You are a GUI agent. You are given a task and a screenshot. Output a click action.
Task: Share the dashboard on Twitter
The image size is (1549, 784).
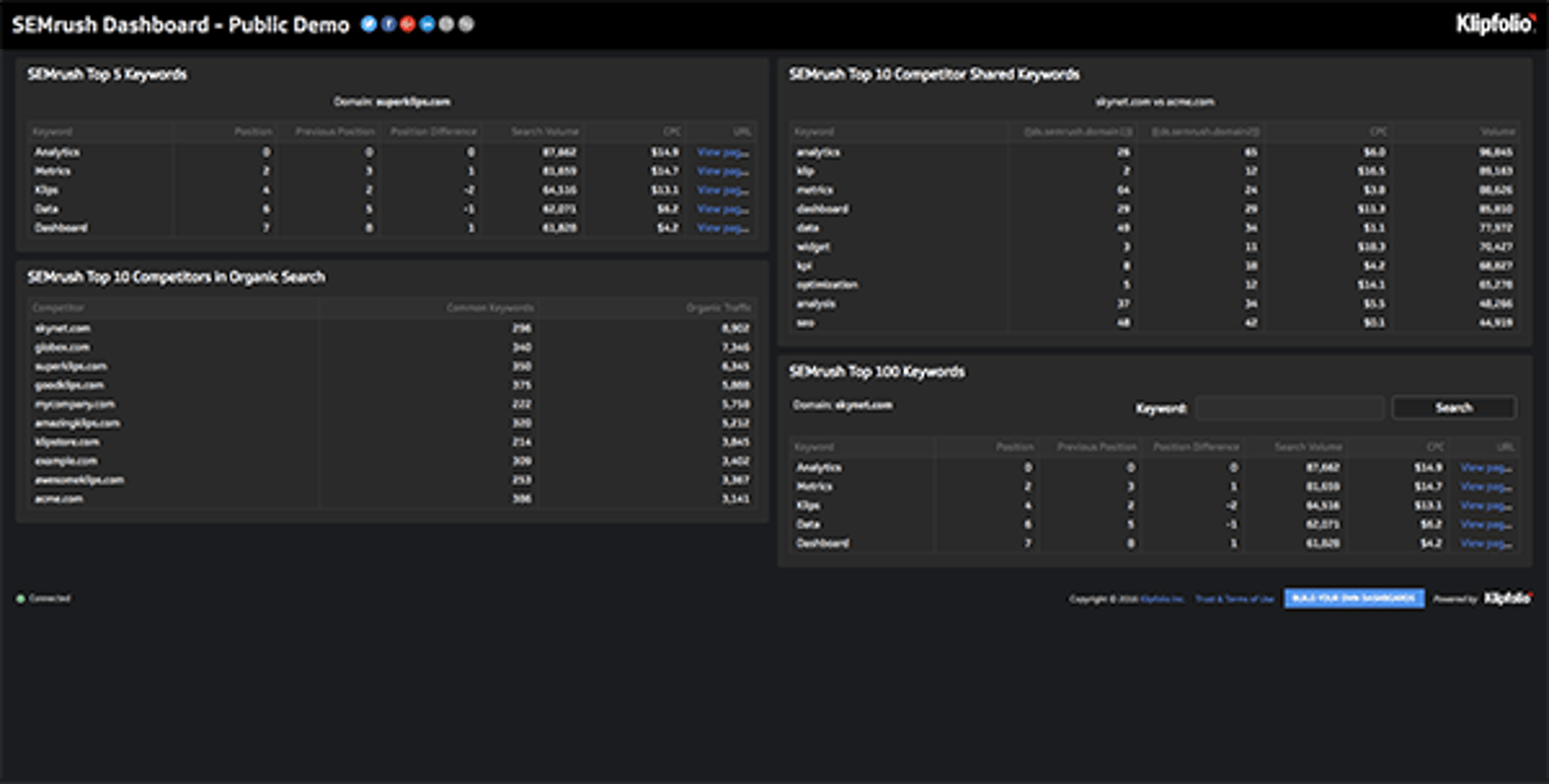[370, 23]
